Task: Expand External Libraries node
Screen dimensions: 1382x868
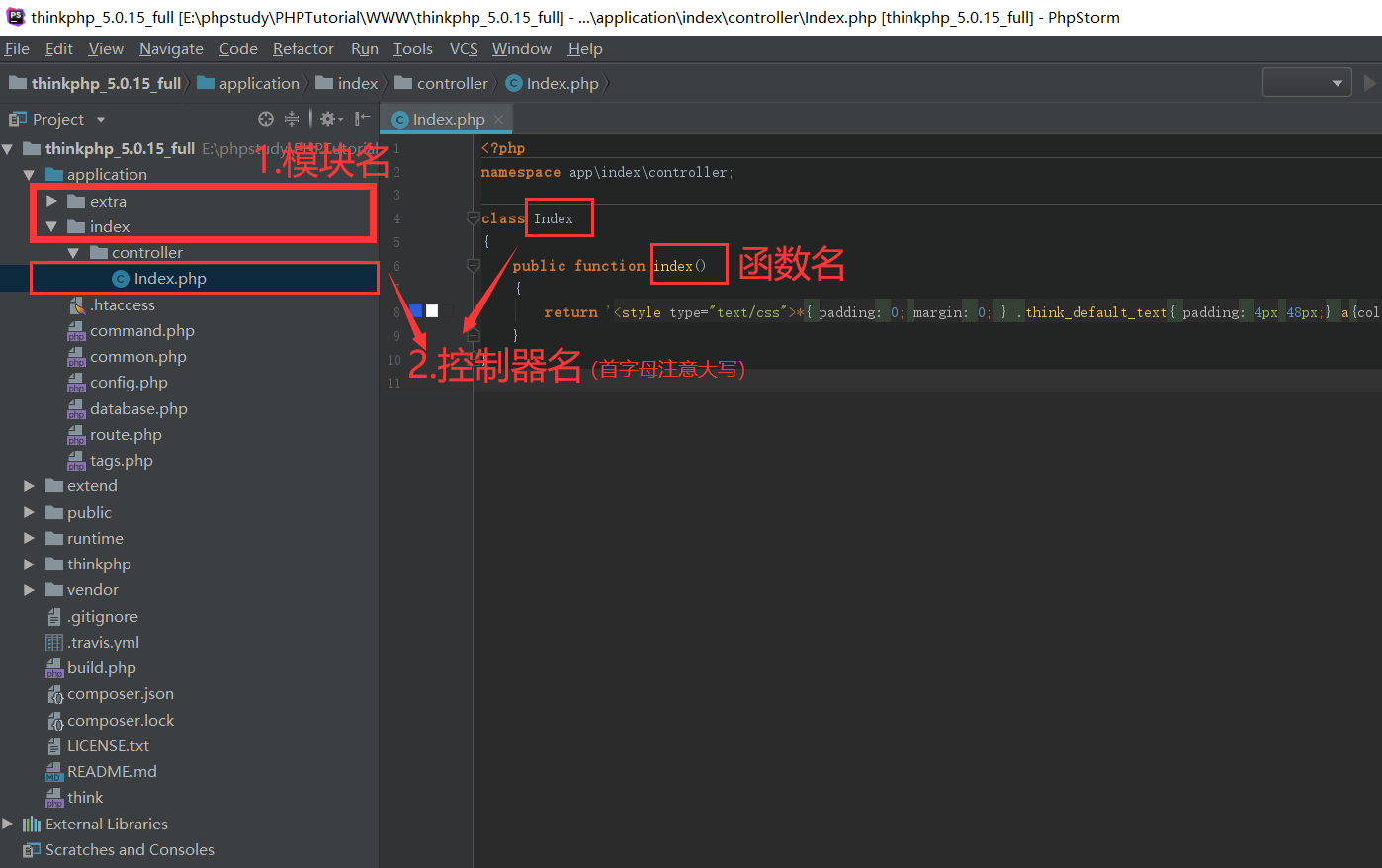Action: (8, 824)
